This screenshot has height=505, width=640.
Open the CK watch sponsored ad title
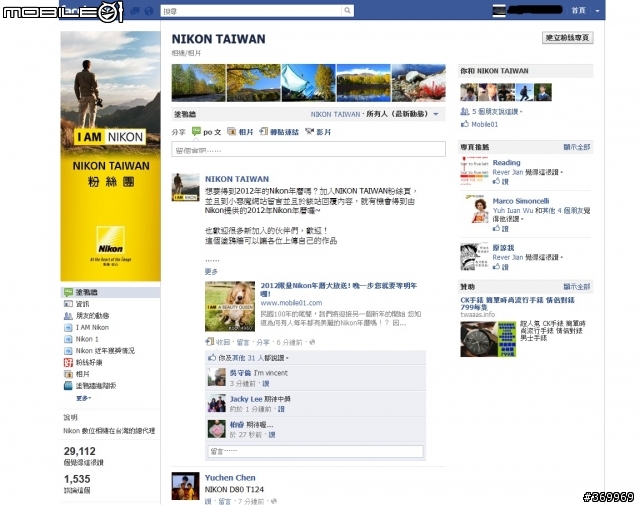(x=518, y=303)
